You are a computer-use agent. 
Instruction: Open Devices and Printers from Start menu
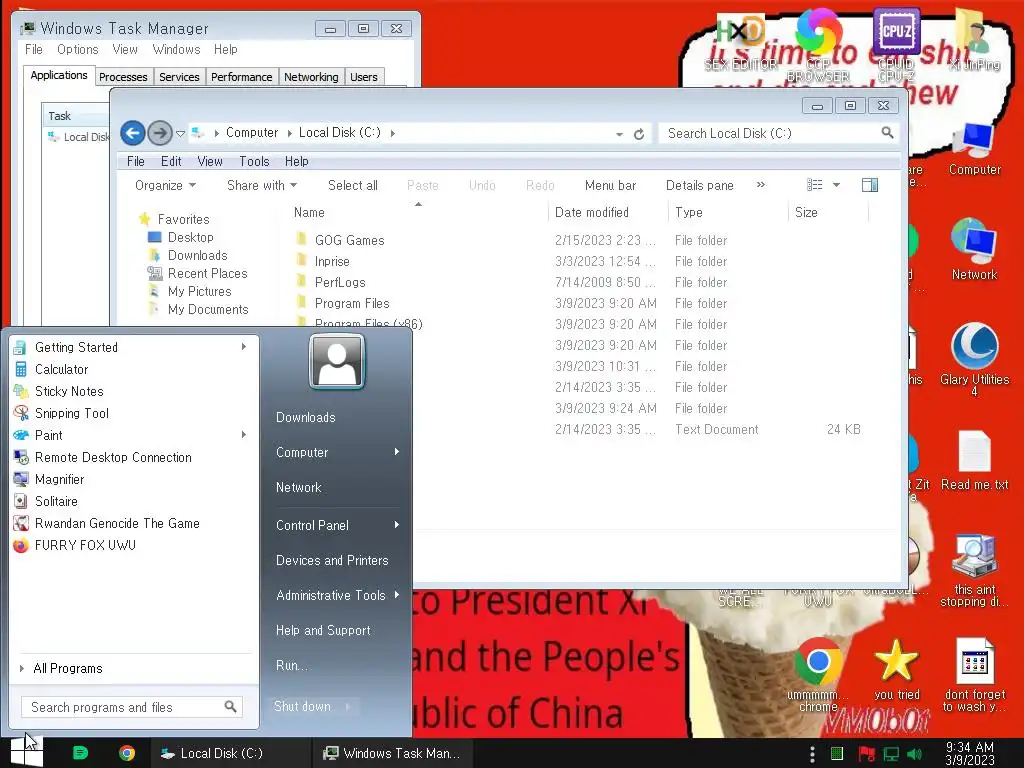(332, 560)
